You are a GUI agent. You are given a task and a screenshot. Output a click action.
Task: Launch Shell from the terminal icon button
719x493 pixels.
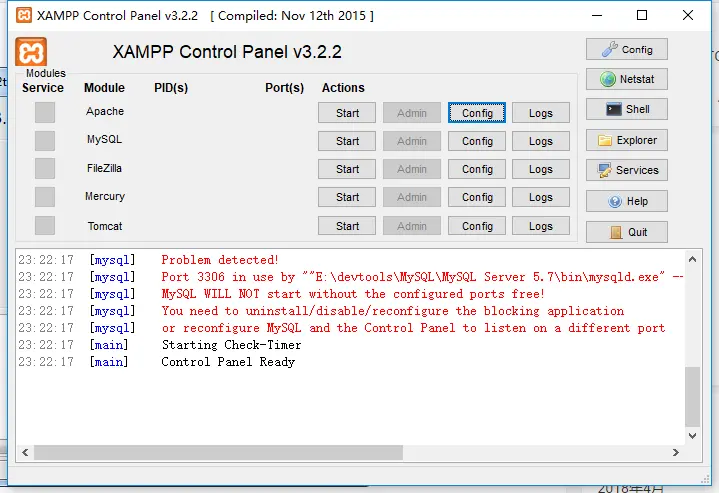[626, 109]
